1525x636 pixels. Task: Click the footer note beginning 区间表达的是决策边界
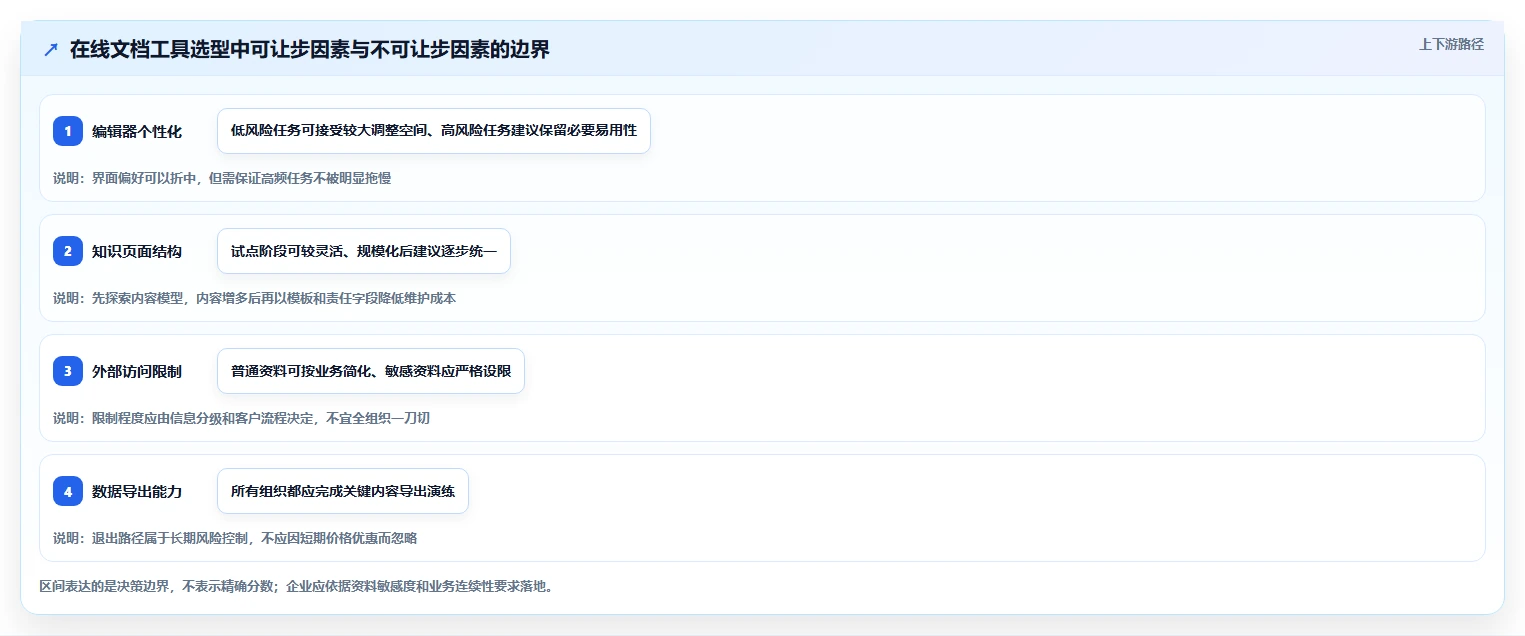tap(296, 586)
